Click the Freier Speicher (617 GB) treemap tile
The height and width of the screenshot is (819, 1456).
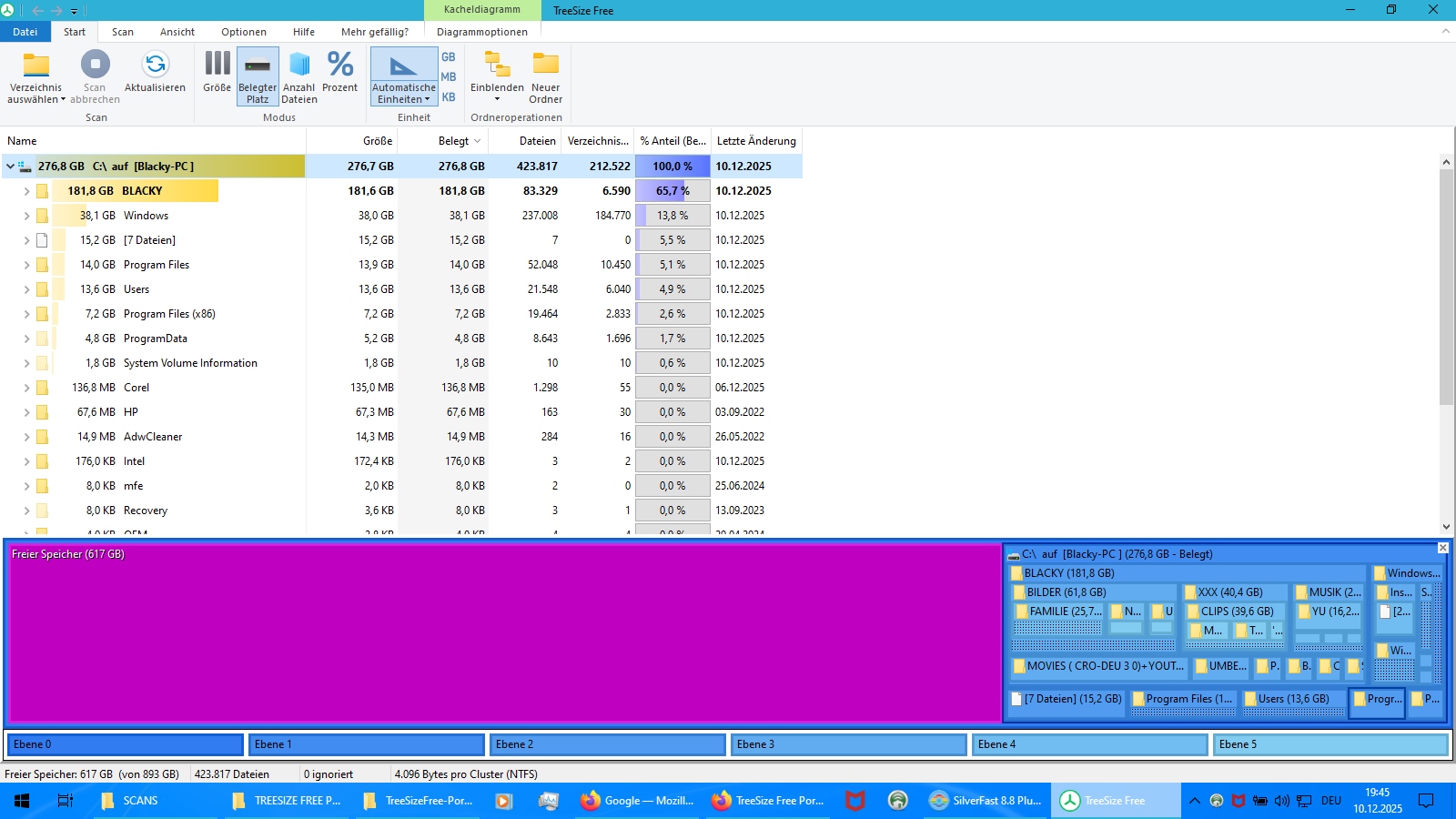[505, 633]
